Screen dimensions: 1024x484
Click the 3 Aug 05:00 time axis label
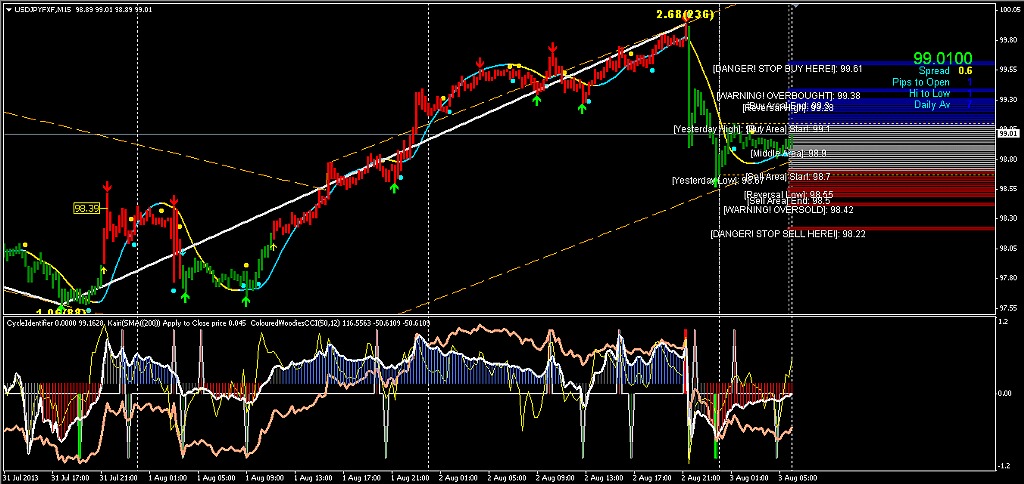tap(799, 477)
